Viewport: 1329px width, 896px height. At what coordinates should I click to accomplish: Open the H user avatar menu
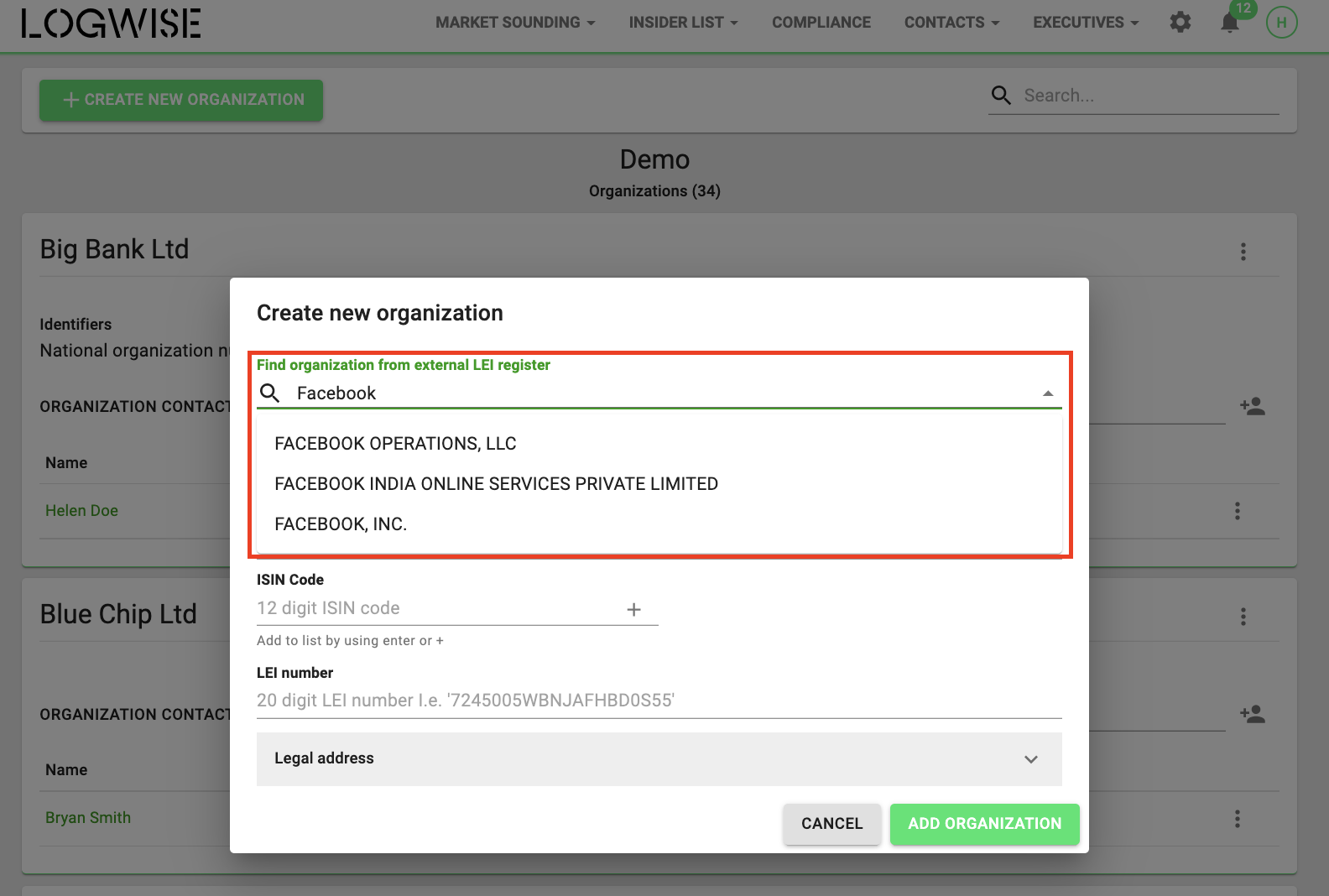point(1281,22)
